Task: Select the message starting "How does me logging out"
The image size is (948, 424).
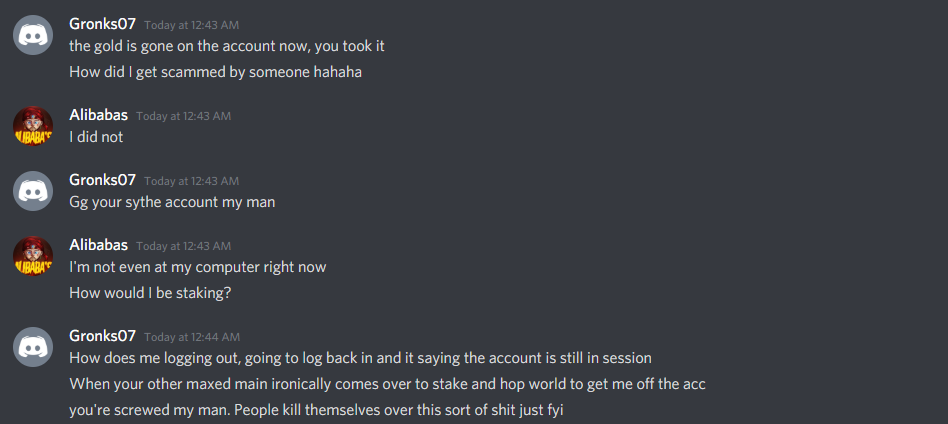Action: tap(360, 358)
